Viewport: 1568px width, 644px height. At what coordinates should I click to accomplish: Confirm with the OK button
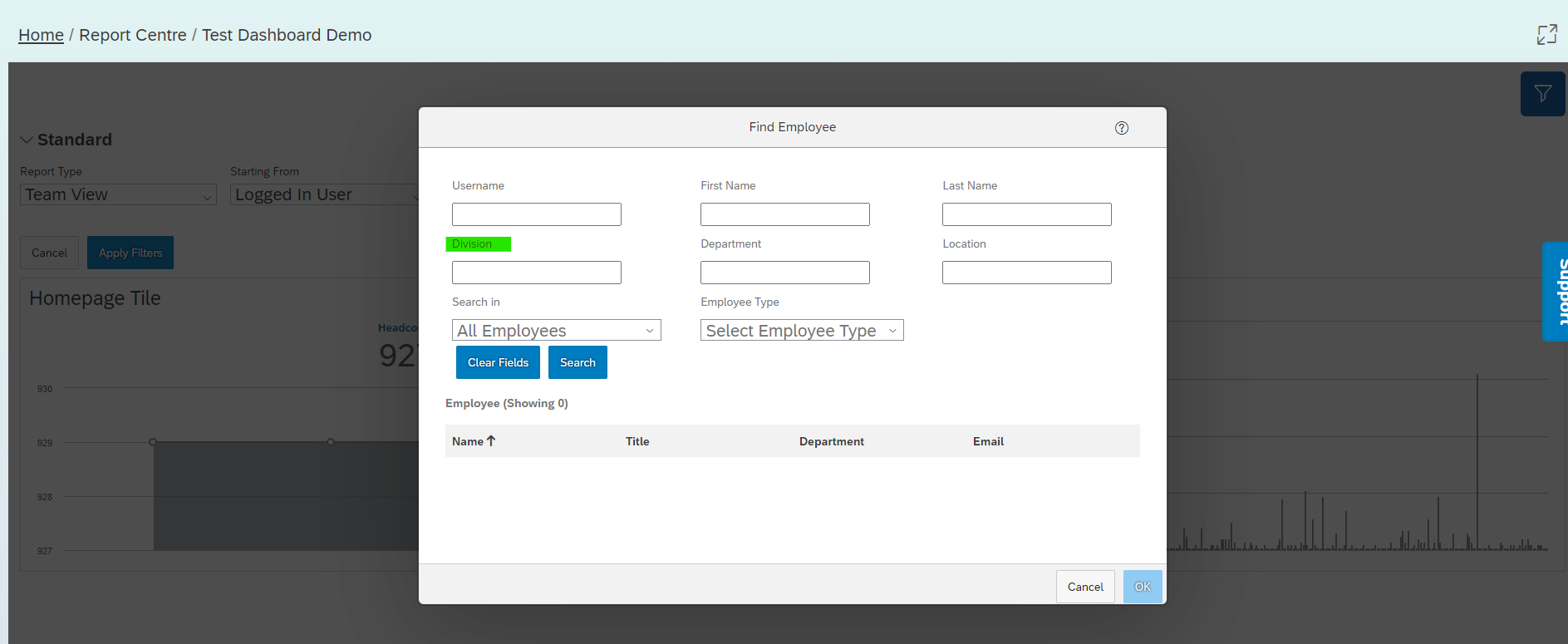pos(1143,587)
